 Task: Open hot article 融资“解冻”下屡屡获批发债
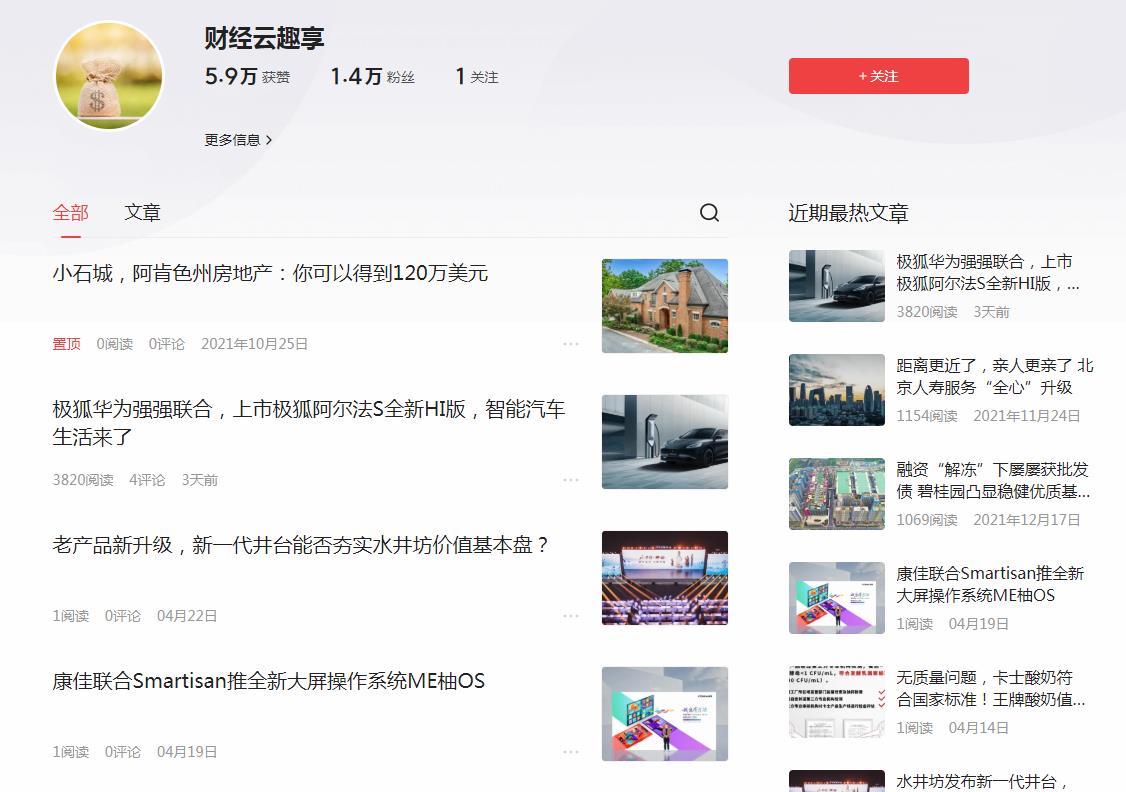click(x=993, y=480)
